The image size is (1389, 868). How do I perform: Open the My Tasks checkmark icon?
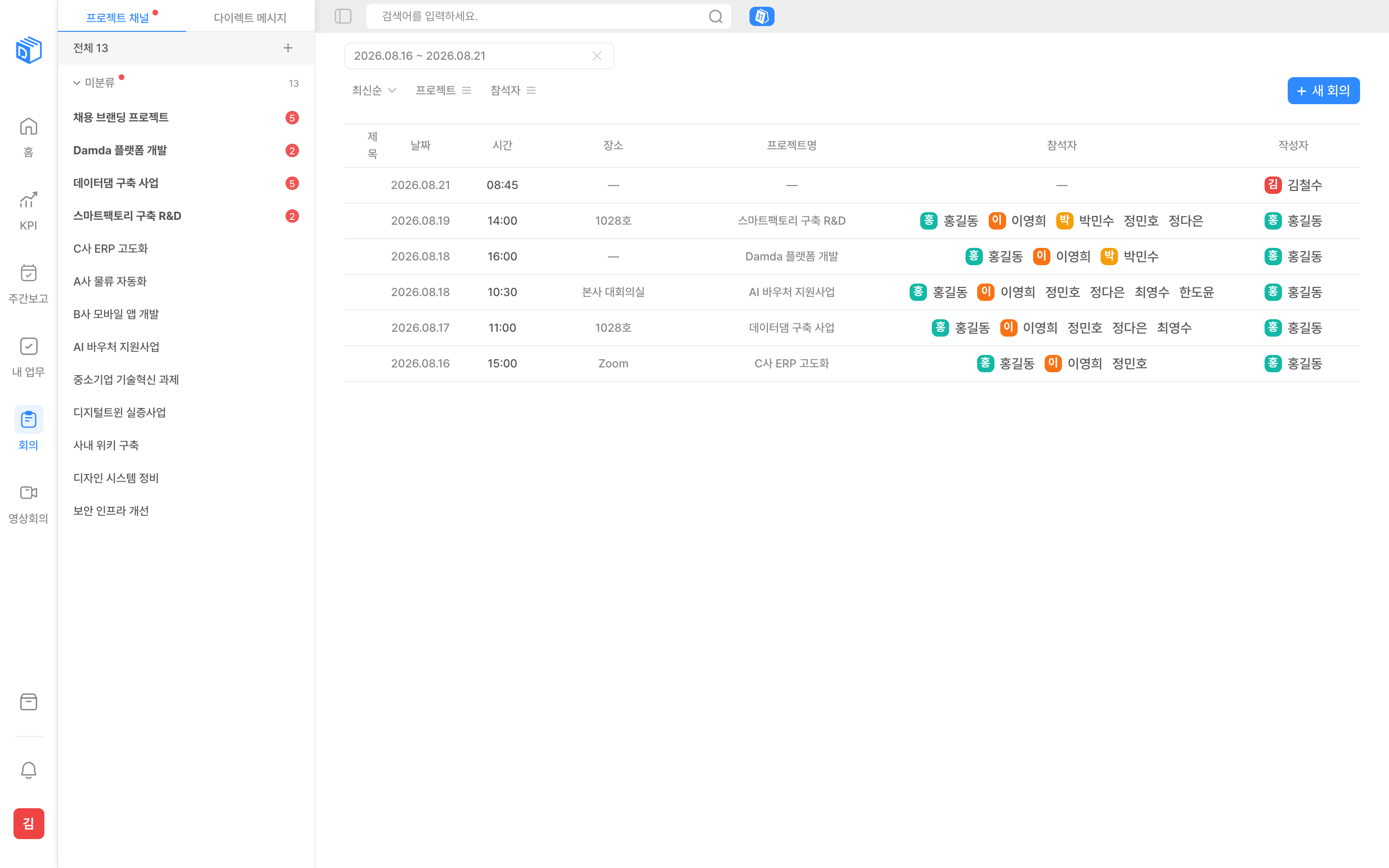(x=28, y=346)
